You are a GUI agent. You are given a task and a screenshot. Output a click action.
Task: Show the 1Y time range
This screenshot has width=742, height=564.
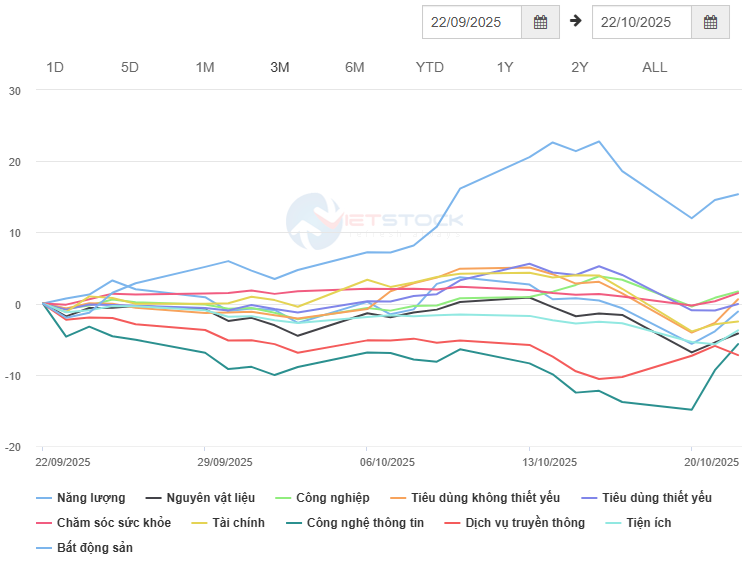pos(505,67)
